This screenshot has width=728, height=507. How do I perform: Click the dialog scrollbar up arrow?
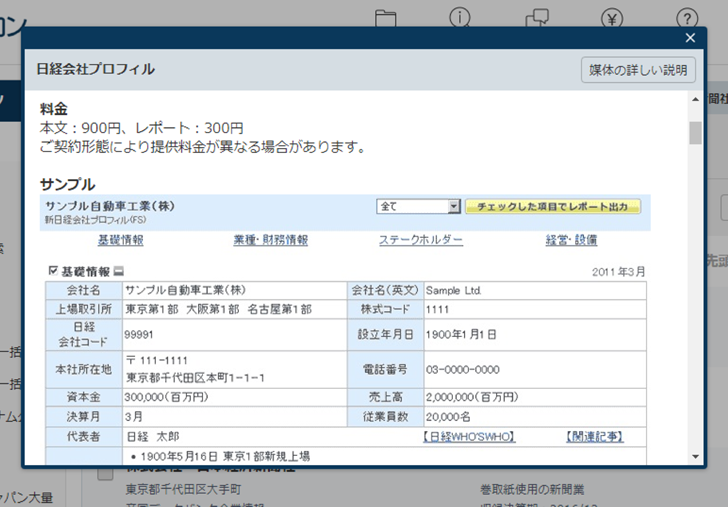(x=695, y=100)
